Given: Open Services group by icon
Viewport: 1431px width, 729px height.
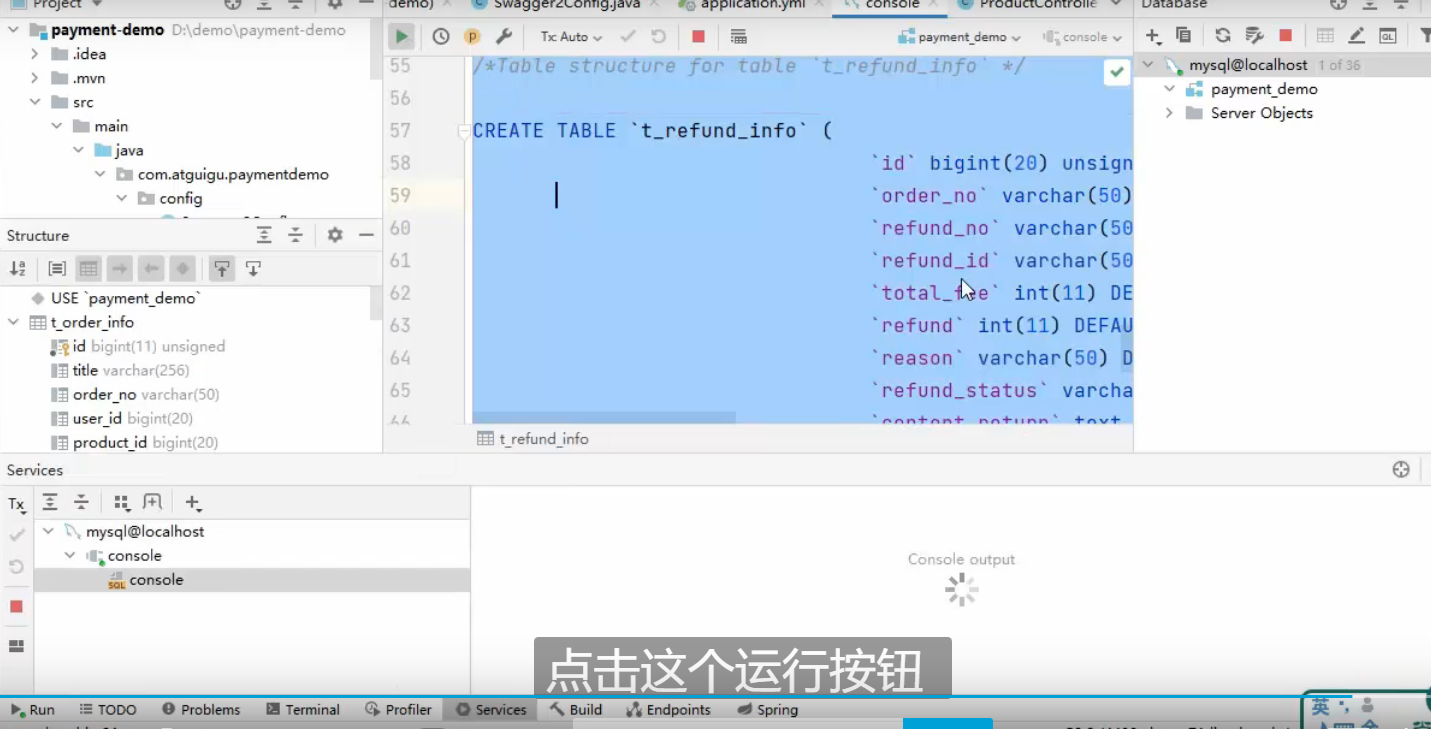Looking at the screenshot, I should pyautogui.click(x=121, y=502).
